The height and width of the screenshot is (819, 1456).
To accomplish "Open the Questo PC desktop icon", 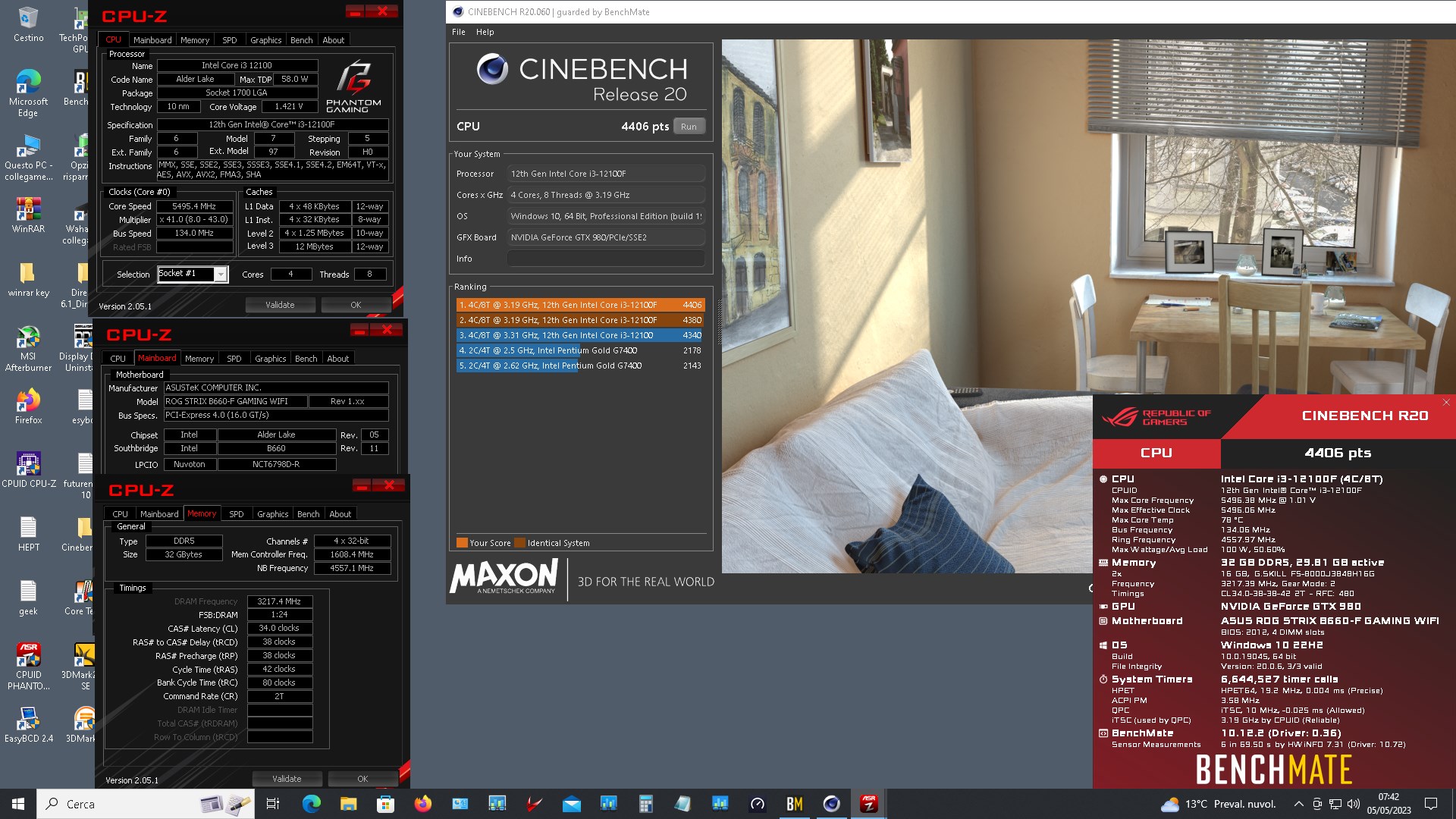I will [28, 157].
